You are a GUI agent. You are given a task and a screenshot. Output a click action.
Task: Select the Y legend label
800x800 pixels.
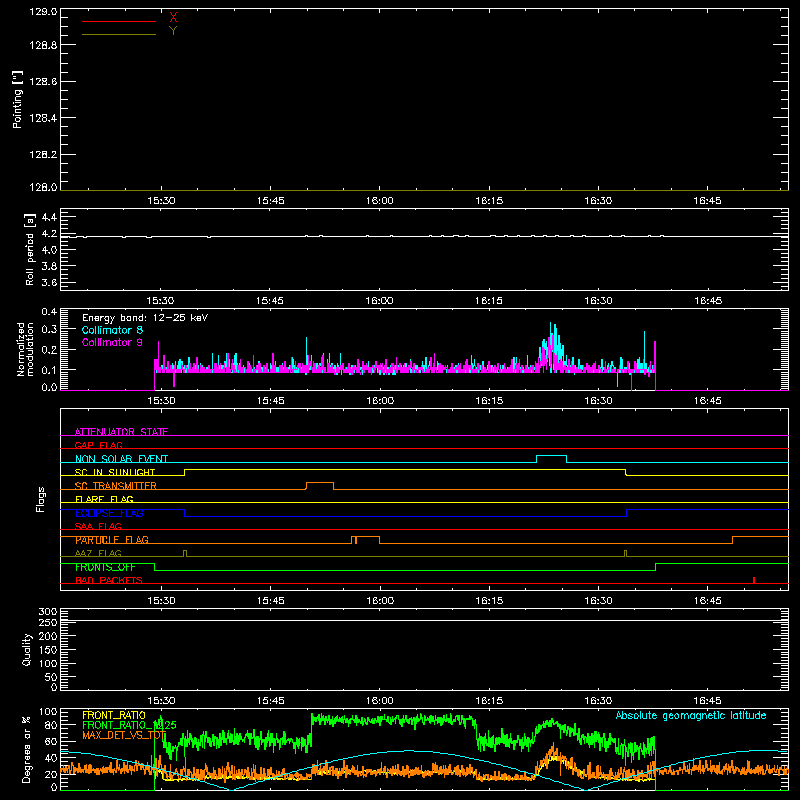[173, 31]
